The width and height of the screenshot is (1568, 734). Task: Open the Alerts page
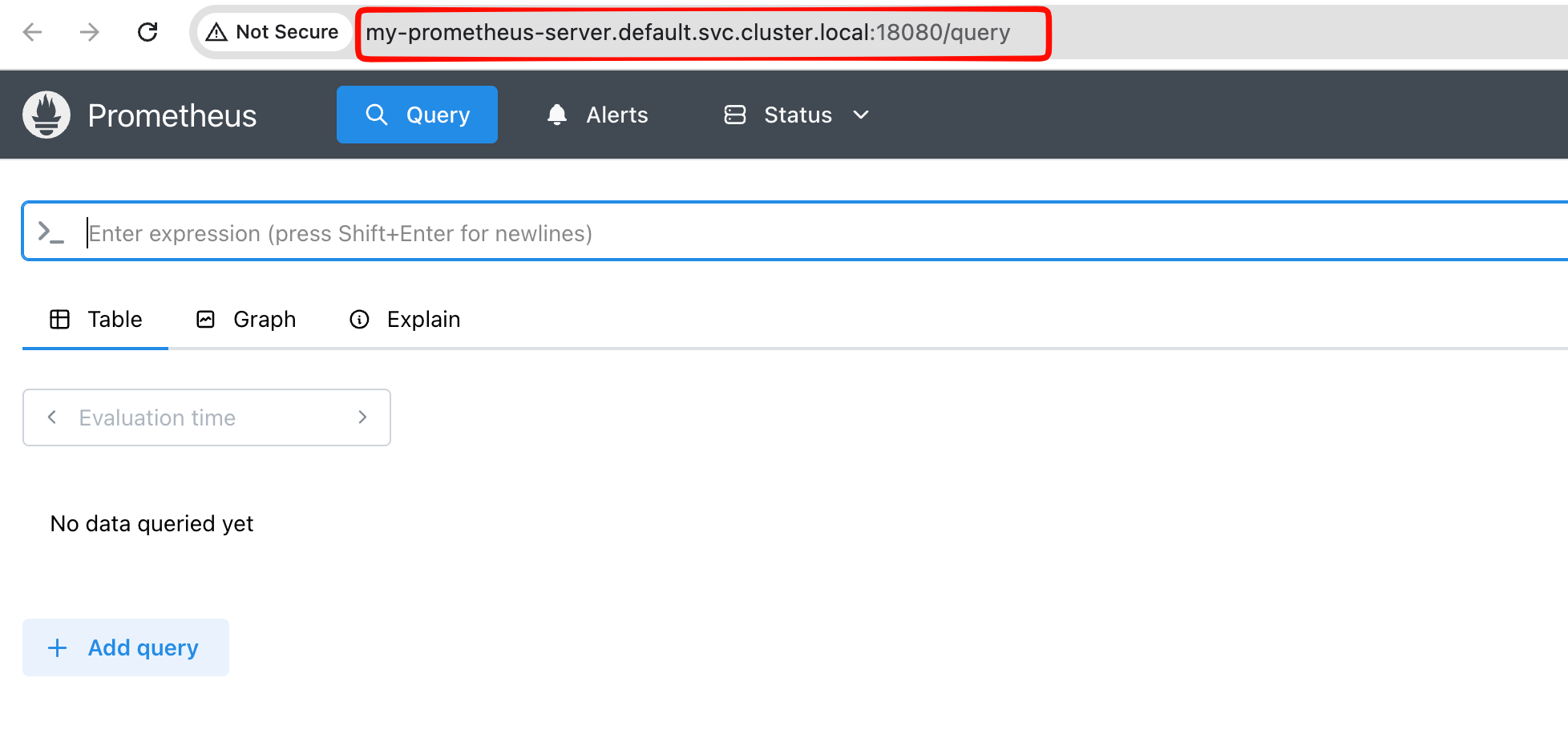point(597,115)
